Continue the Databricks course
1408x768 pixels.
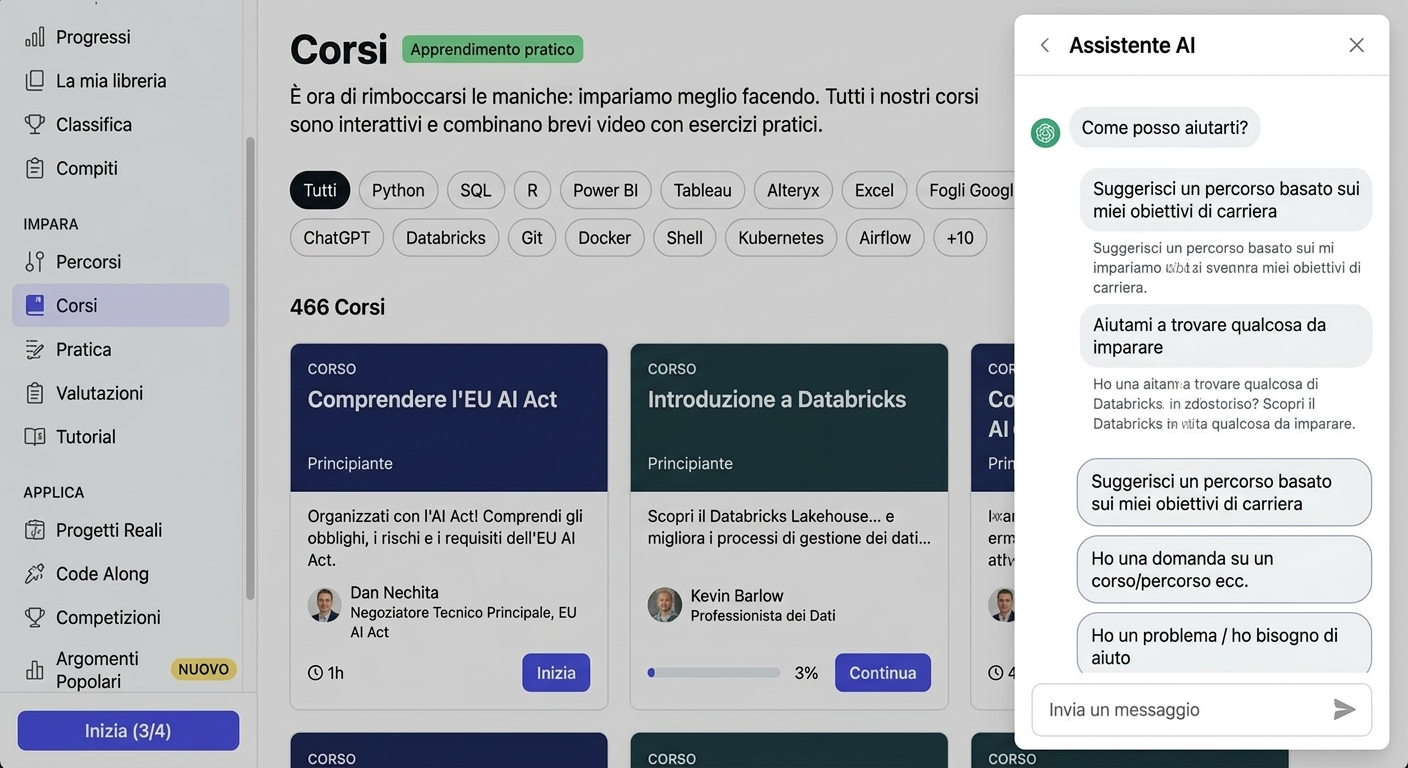[x=883, y=673]
